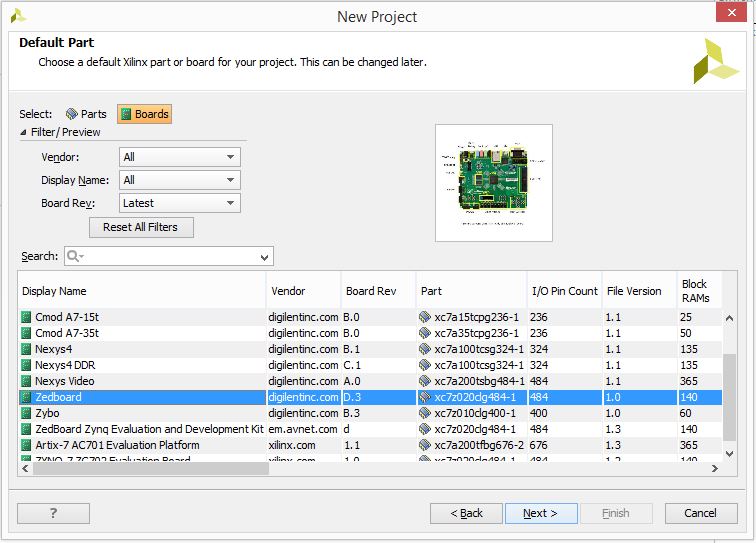Click the vertical scrollbar thumb of board list
Viewport: 756px width, 543px height.
[729, 397]
